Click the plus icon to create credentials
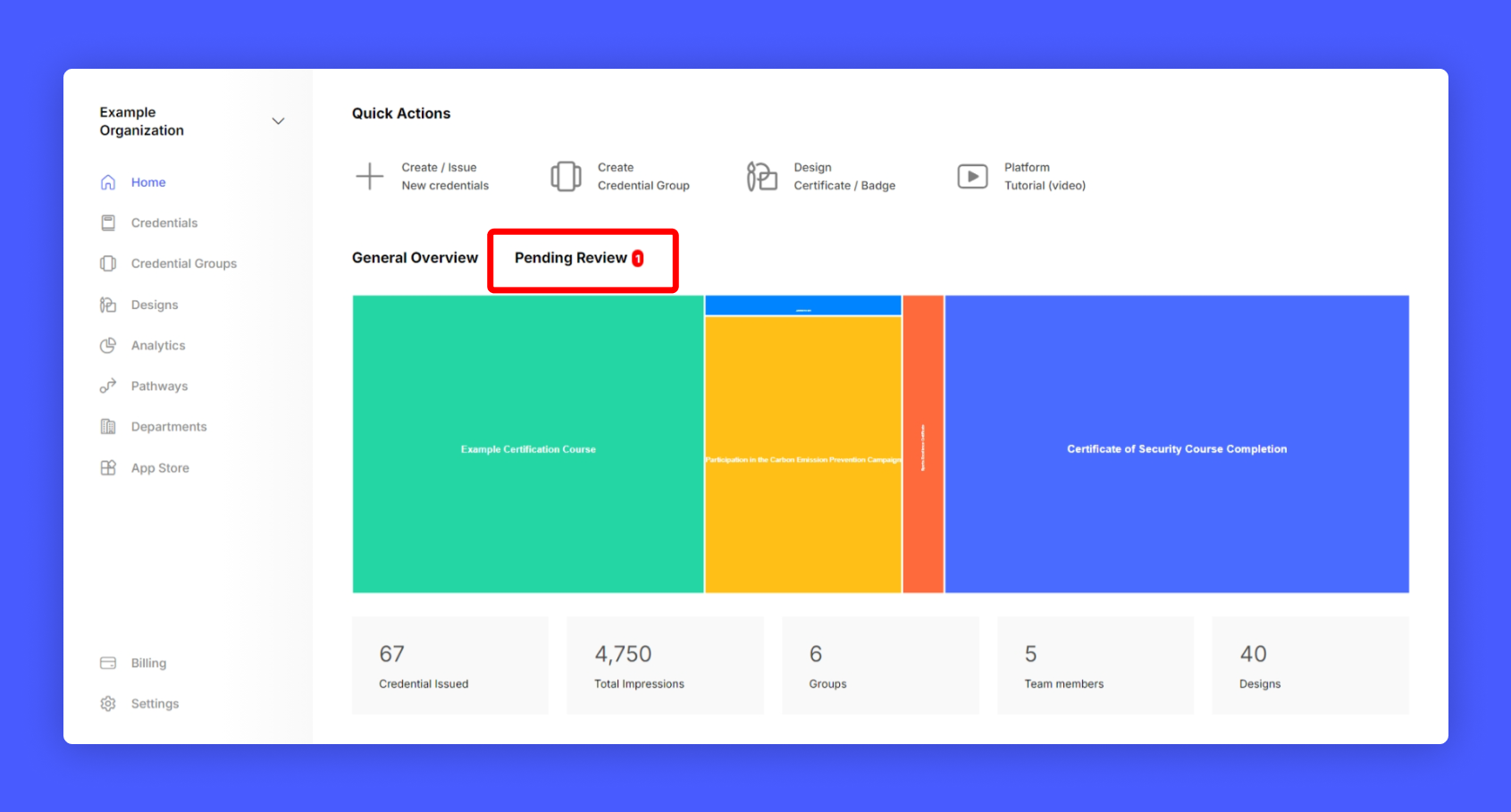The image size is (1511, 812). pyautogui.click(x=369, y=176)
